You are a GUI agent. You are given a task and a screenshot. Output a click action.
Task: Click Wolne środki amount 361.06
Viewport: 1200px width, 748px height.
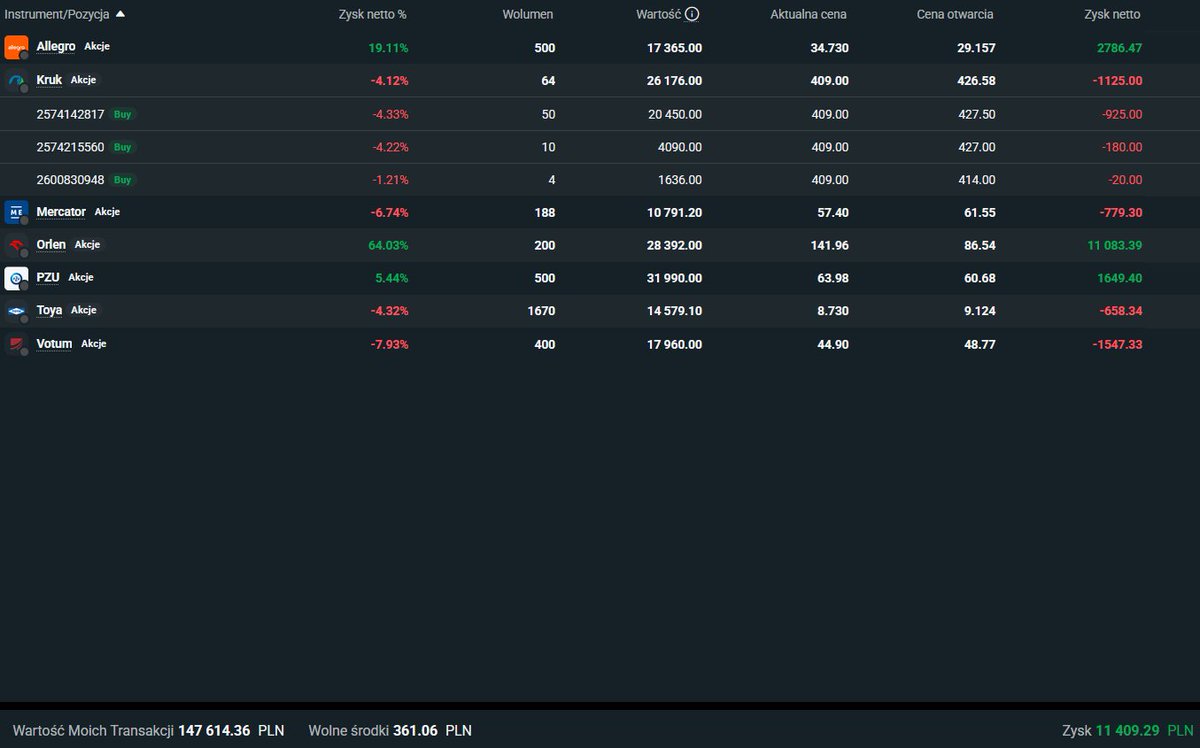415,731
